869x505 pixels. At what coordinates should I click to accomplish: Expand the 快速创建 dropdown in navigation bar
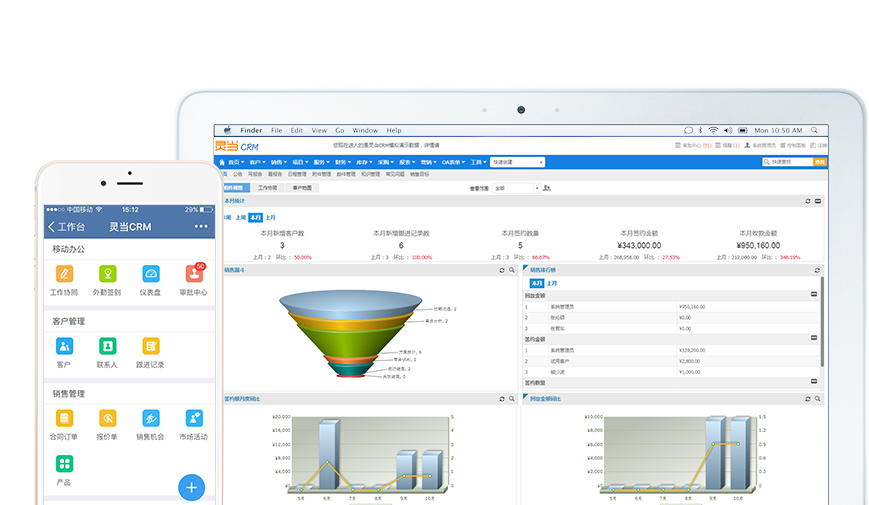click(518, 161)
